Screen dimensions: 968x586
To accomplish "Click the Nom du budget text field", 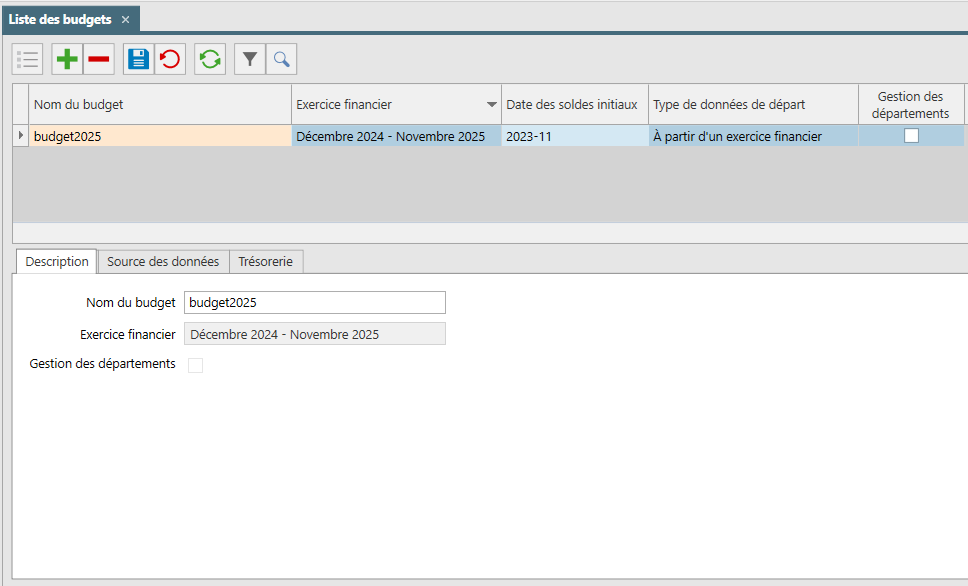I will pos(315,303).
